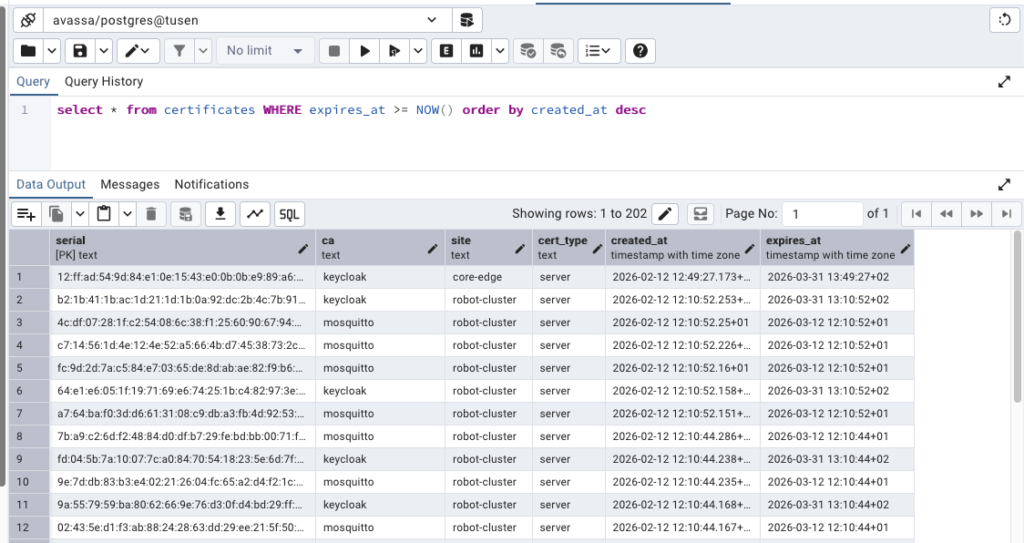Click the expires_at column edit pencil
1024x543 pixels.
click(x=905, y=248)
